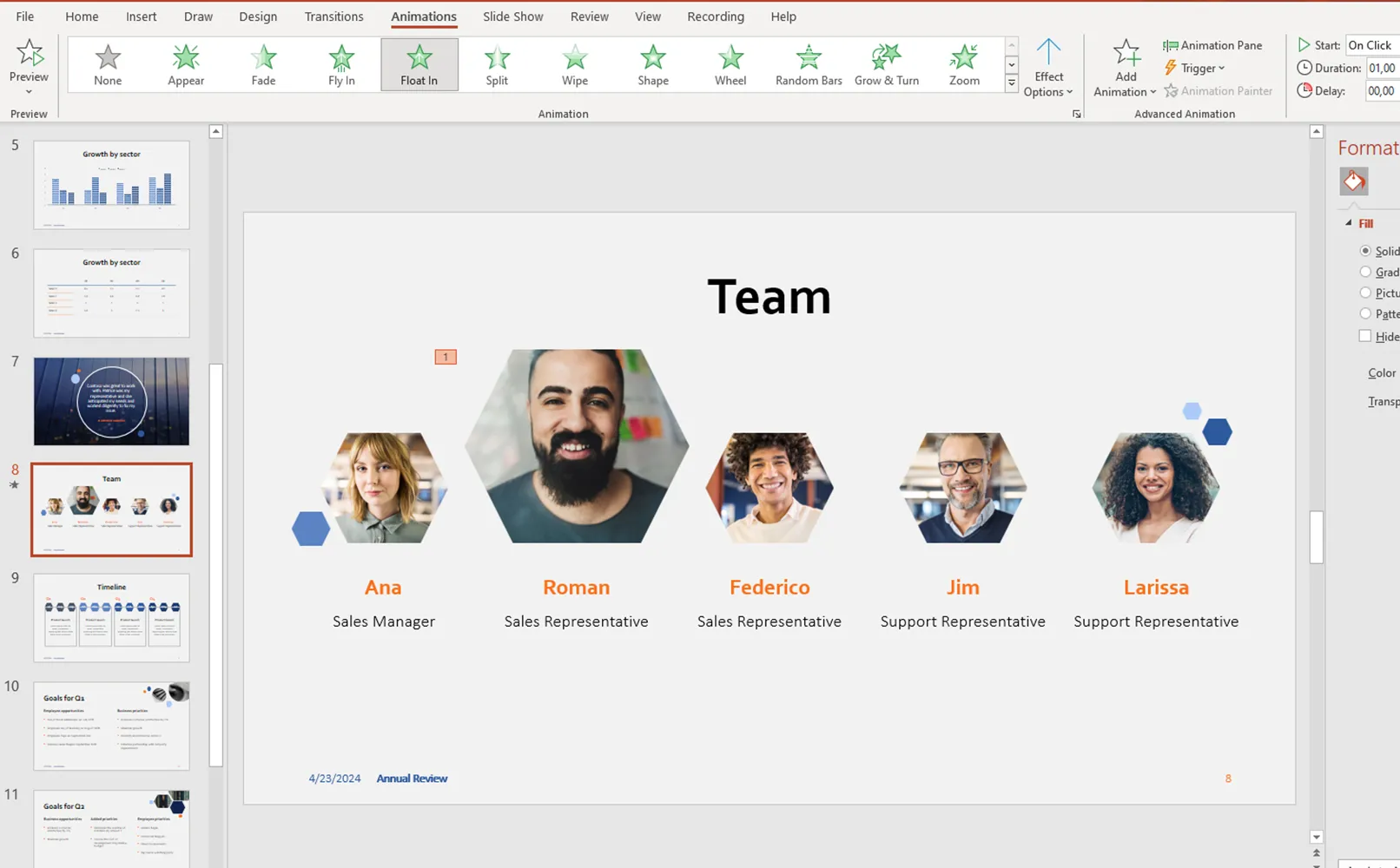Open the Recording tab
Image resolution: width=1400 pixels, height=868 pixels.
(x=715, y=16)
